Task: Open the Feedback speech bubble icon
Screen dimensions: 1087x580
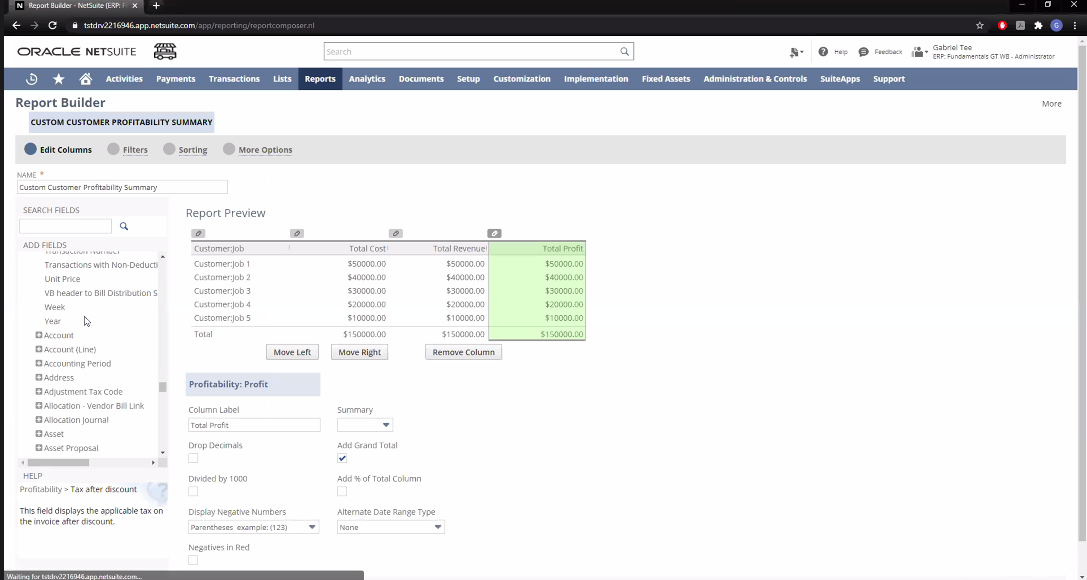Action: [862, 51]
